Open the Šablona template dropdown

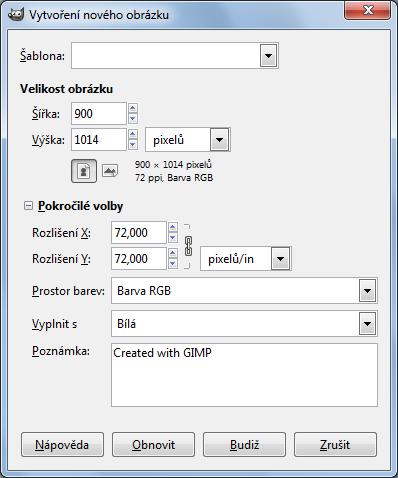pos(269,56)
